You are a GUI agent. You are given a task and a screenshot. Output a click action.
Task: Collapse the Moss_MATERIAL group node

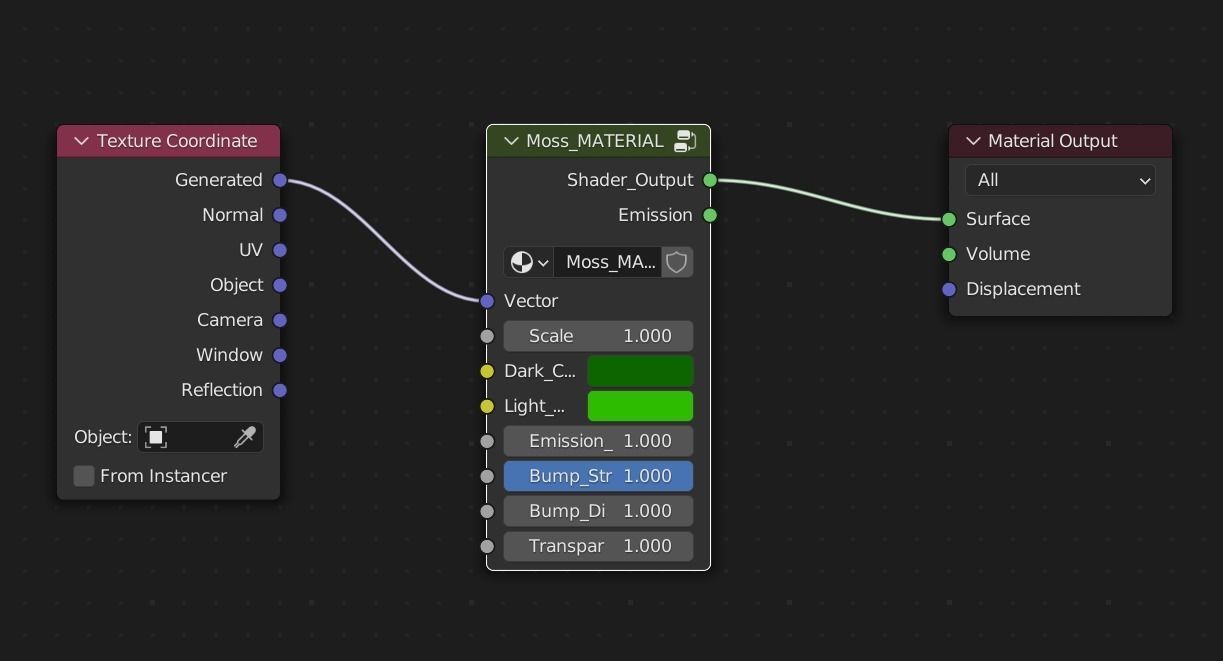coord(511,141)
